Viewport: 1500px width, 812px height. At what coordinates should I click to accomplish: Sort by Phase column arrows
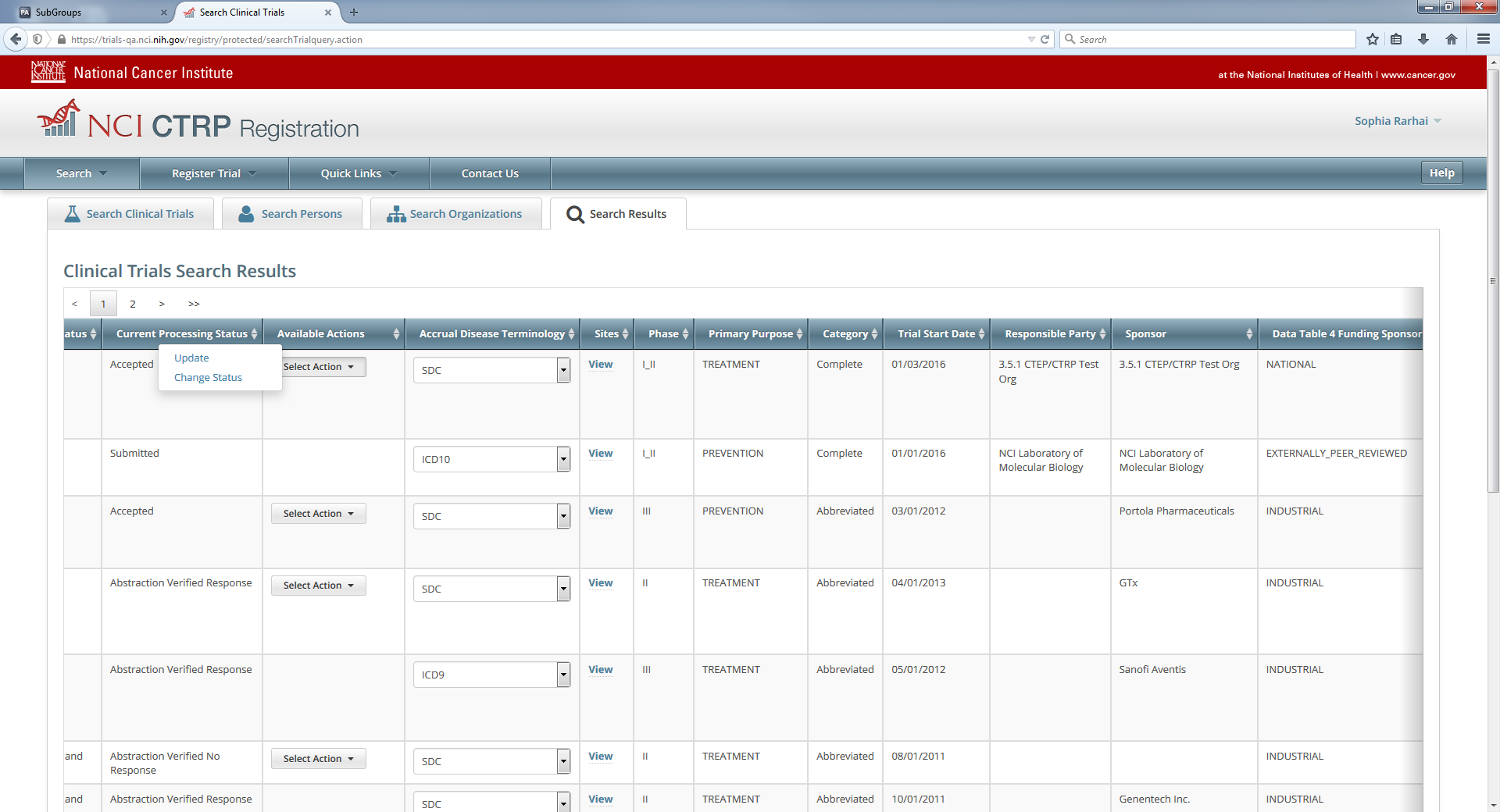click(x=685, y=334)
